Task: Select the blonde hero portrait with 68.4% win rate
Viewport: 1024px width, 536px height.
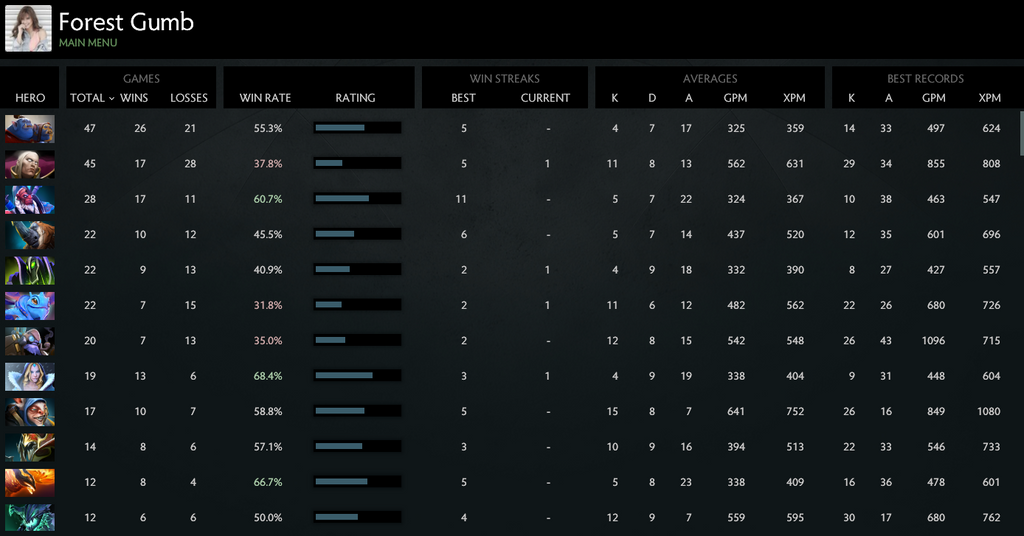Action: pyautogui.click(x=30, y=377)
